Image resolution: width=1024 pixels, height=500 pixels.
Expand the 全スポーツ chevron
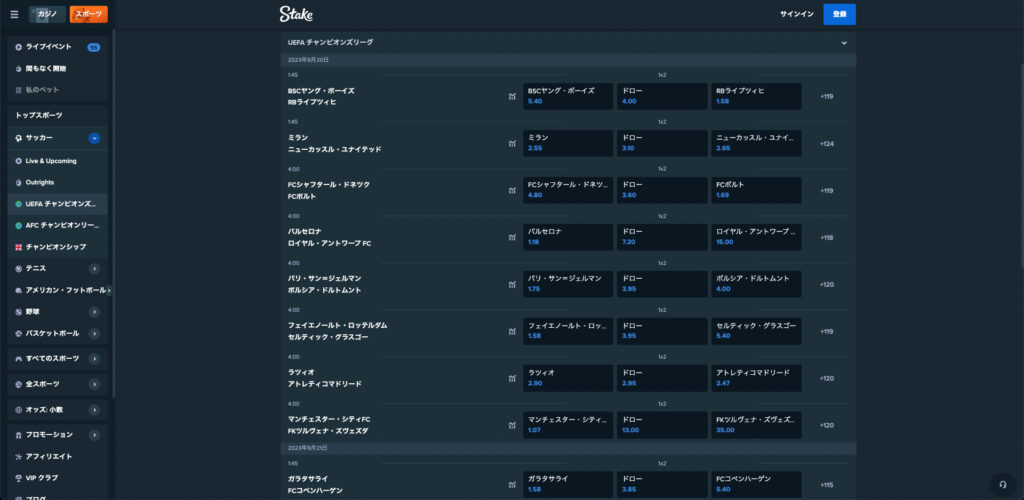[94, 384]
